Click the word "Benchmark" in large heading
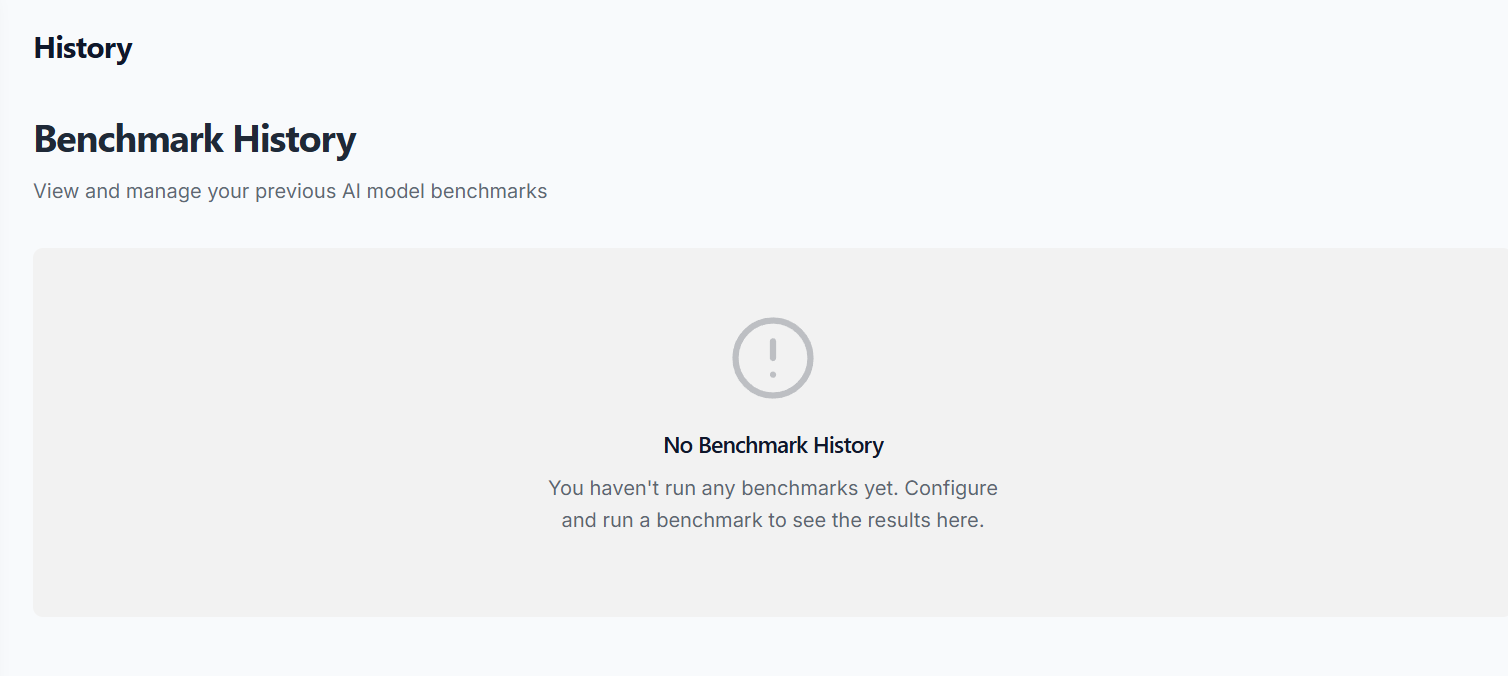This screenshot has height=676, width=1508. click(129, 139)
